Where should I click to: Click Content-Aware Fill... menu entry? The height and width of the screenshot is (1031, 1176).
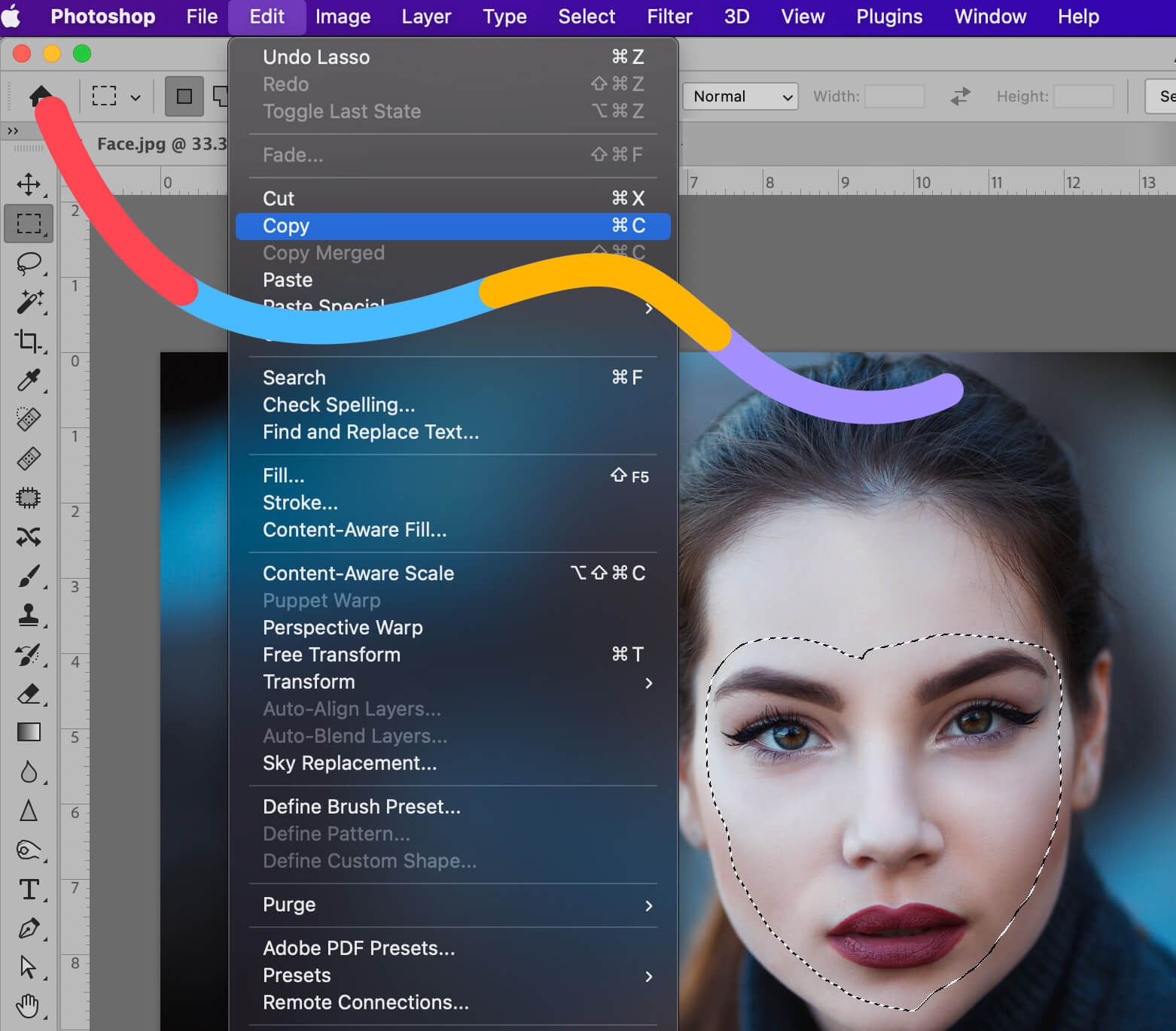click(355, 530)
